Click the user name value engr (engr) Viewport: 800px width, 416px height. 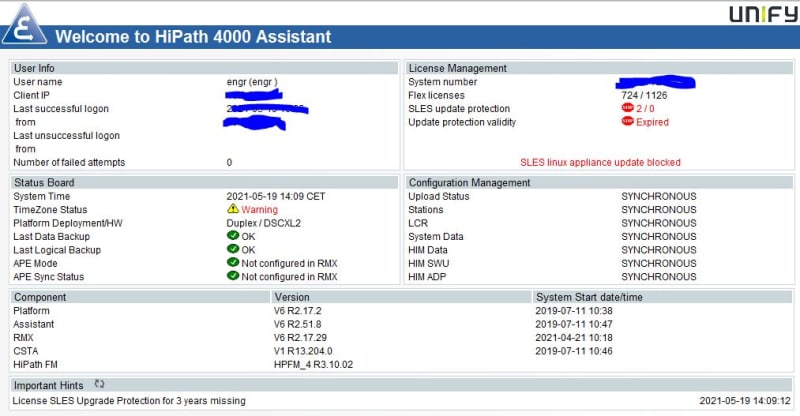252,82
